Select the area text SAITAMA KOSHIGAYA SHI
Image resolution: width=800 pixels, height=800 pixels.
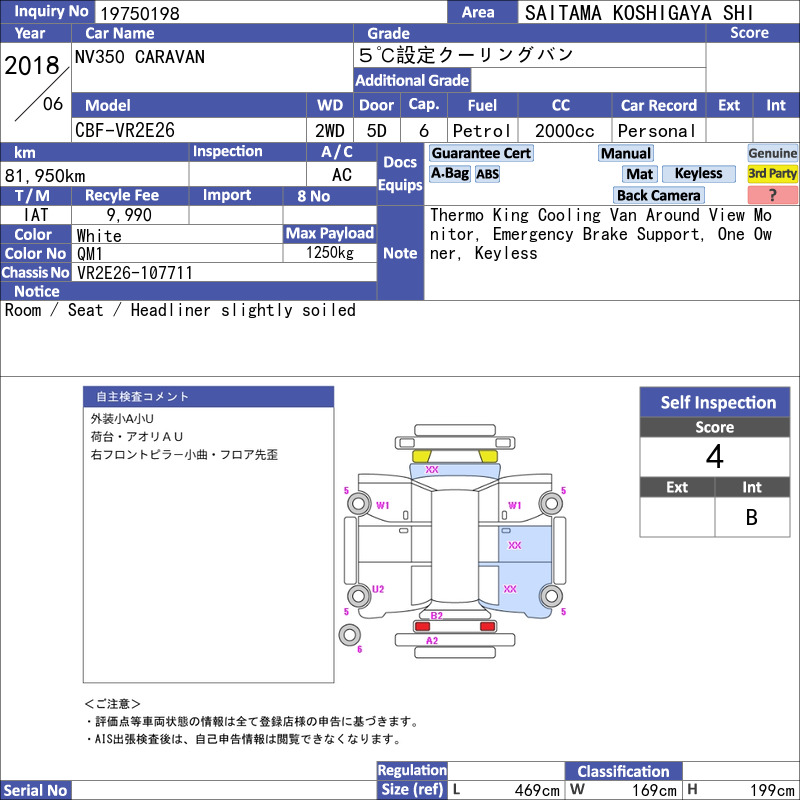[639, 13]
